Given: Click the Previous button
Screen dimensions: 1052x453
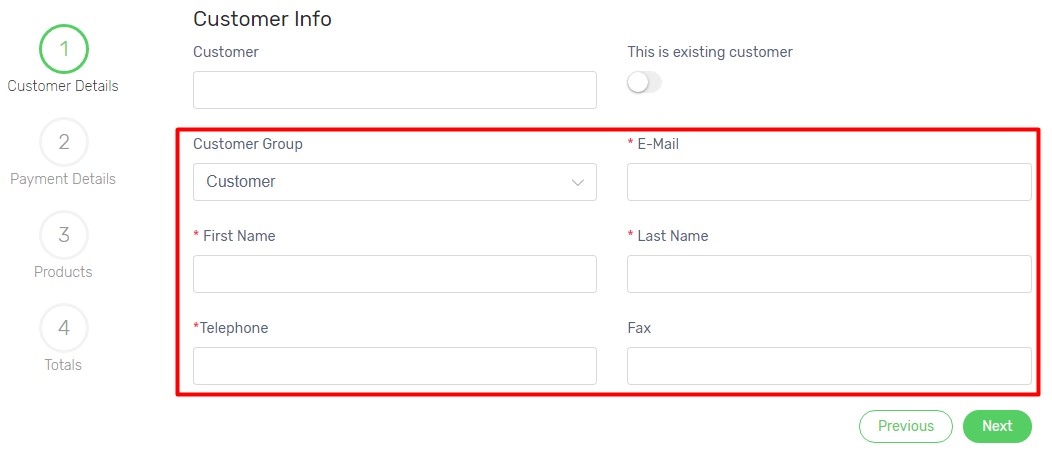Looking at the screenshot, I should pos(906,426).
